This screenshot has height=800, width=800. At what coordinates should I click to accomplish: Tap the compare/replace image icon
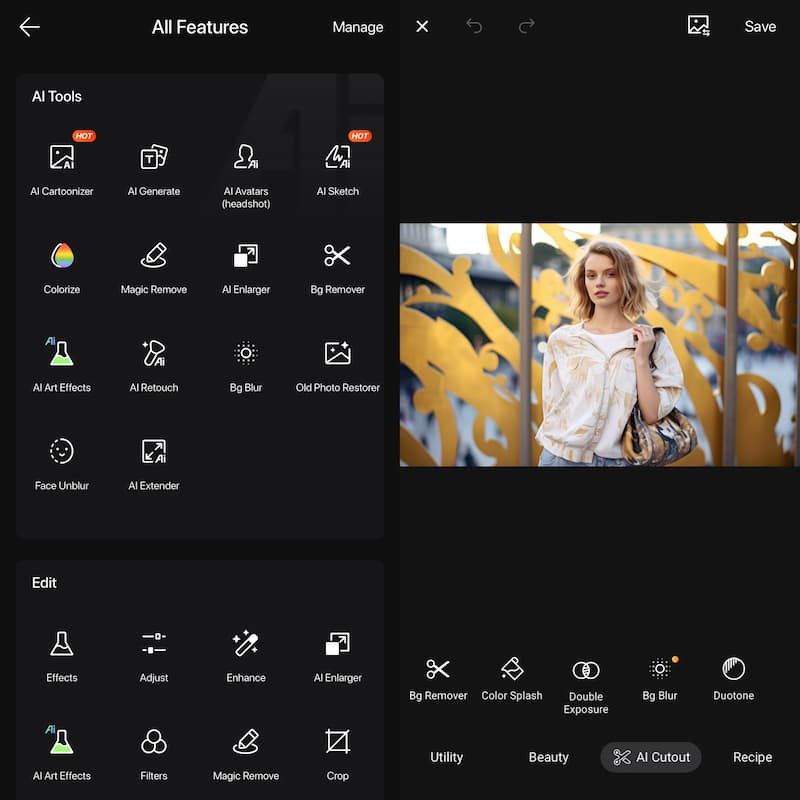click(698, 26)
